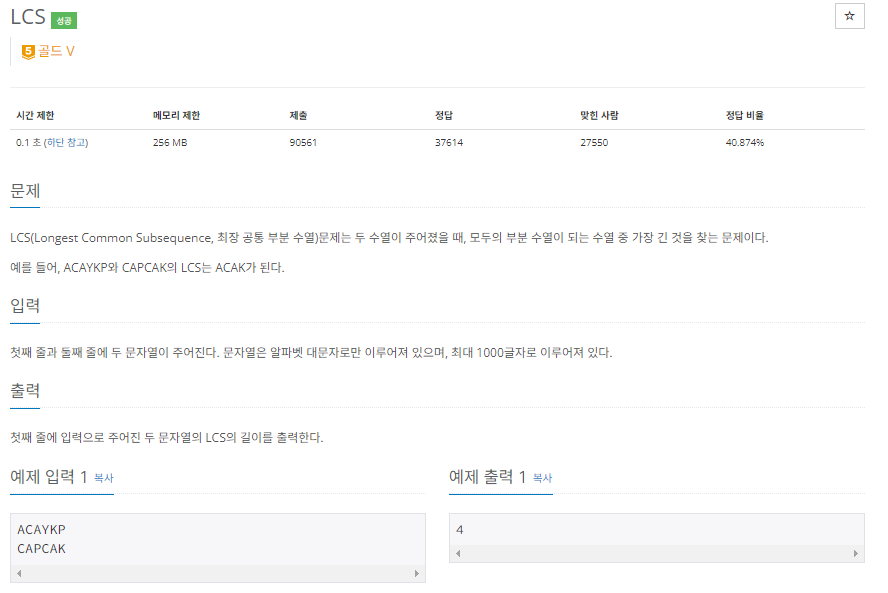Click right scroll arrow in example input box
The width and height of the screenshot is (888, 593).
pos(417,573)
